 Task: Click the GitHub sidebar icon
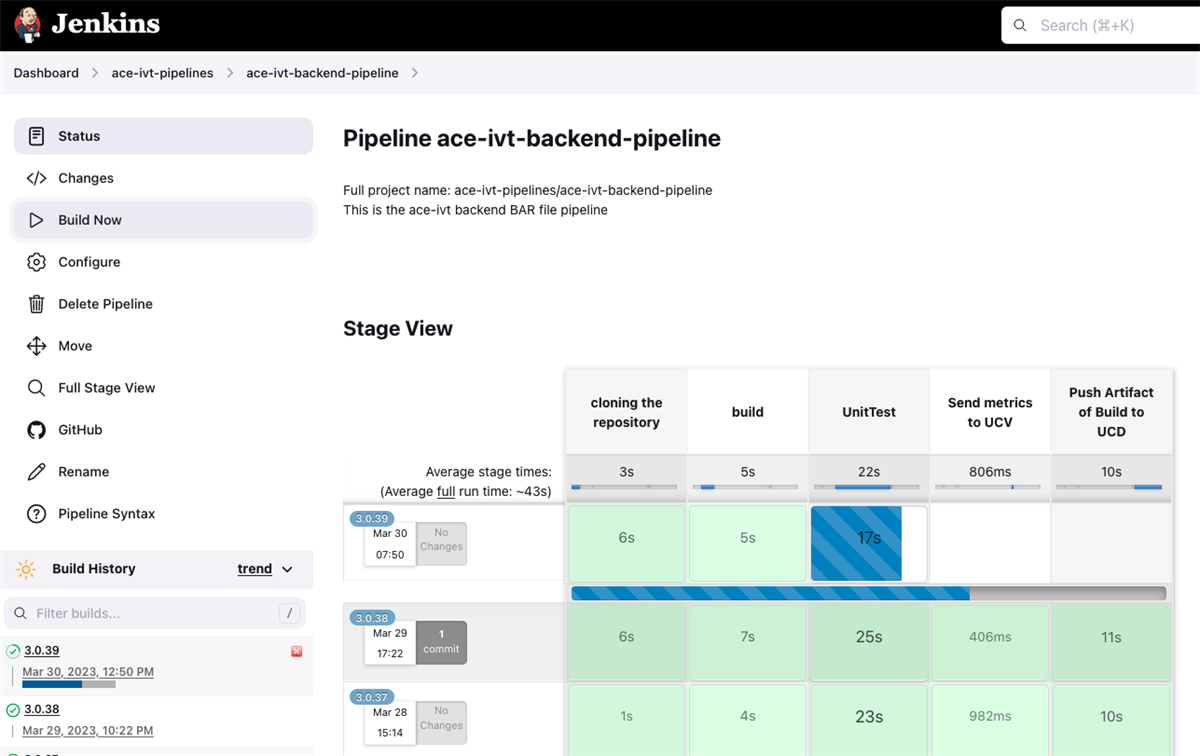click(x=36, y=430)
